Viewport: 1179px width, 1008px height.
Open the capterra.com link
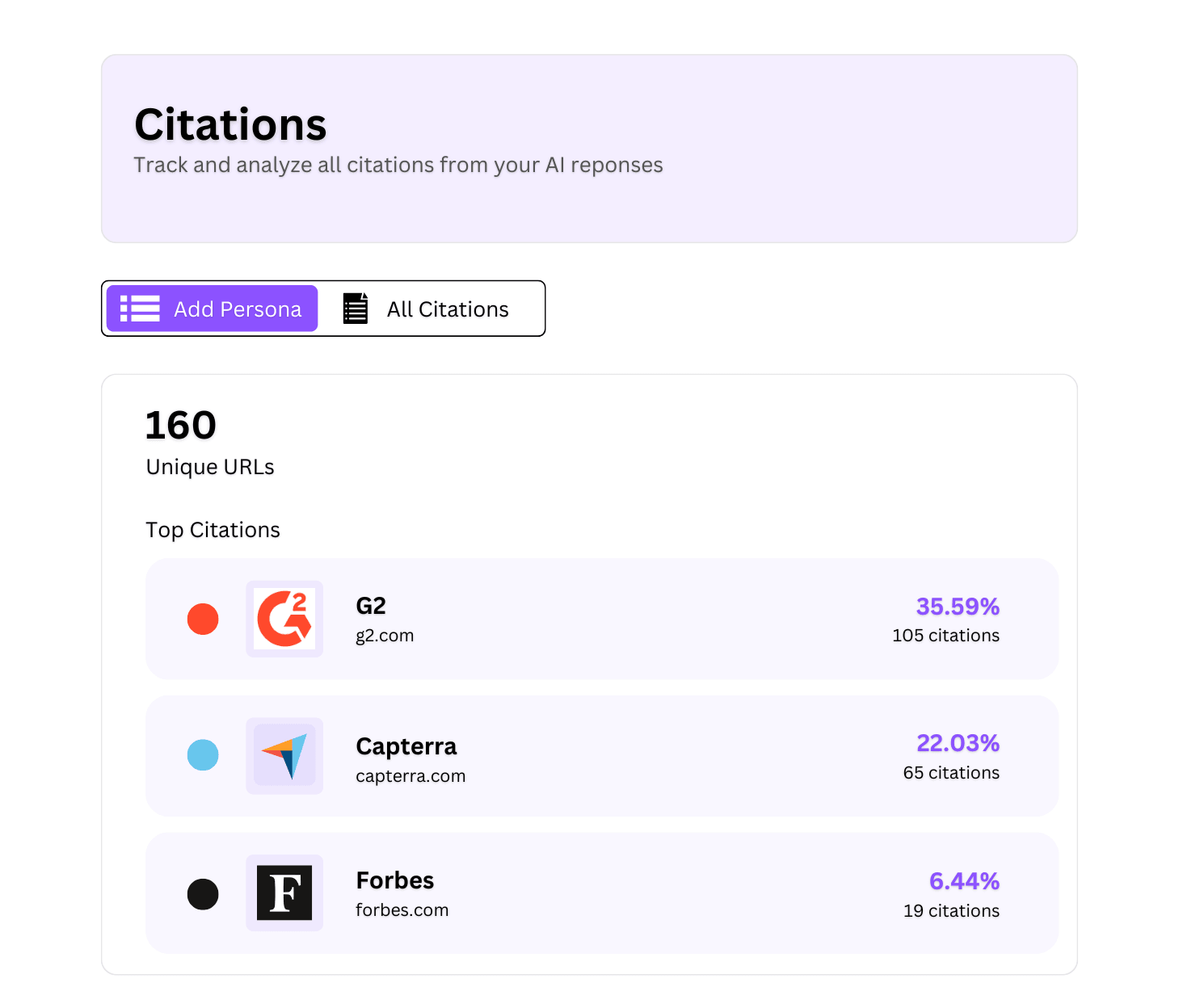tap(410, 775)
